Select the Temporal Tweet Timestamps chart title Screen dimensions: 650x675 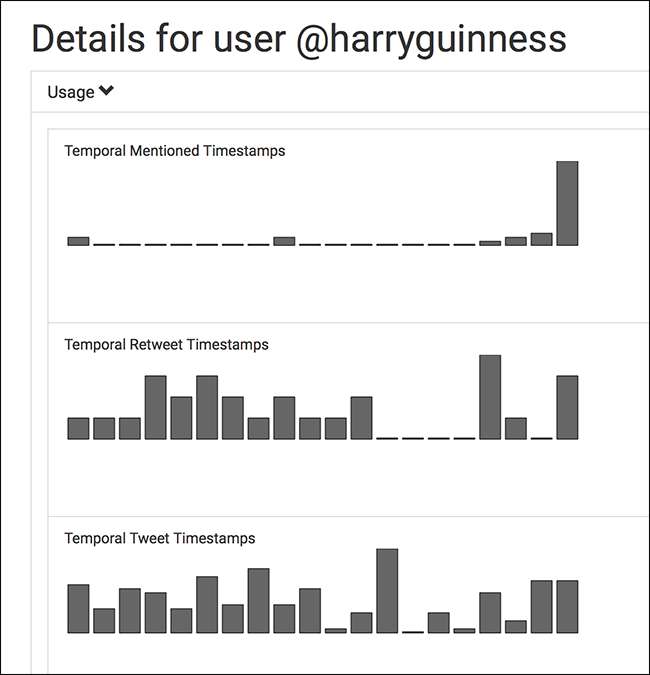(x=160, y=538)
